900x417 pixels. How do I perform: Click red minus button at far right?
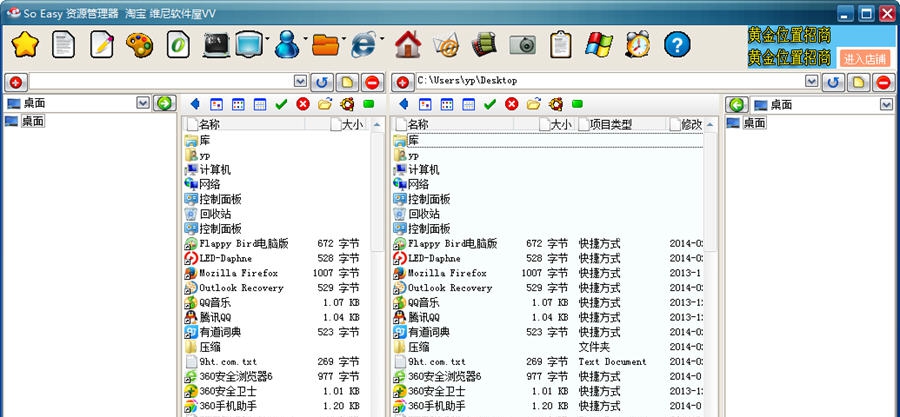[x=883, y=83]
